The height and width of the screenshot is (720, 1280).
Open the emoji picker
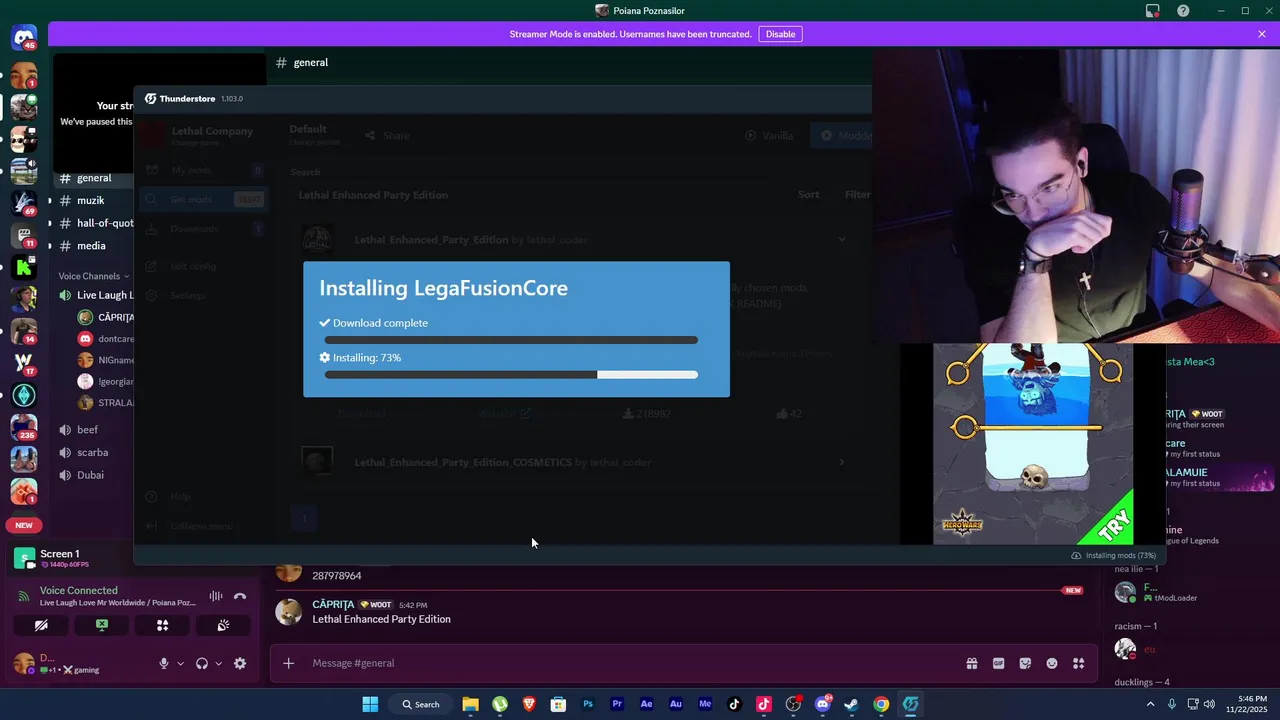[x=1052, y=663]
